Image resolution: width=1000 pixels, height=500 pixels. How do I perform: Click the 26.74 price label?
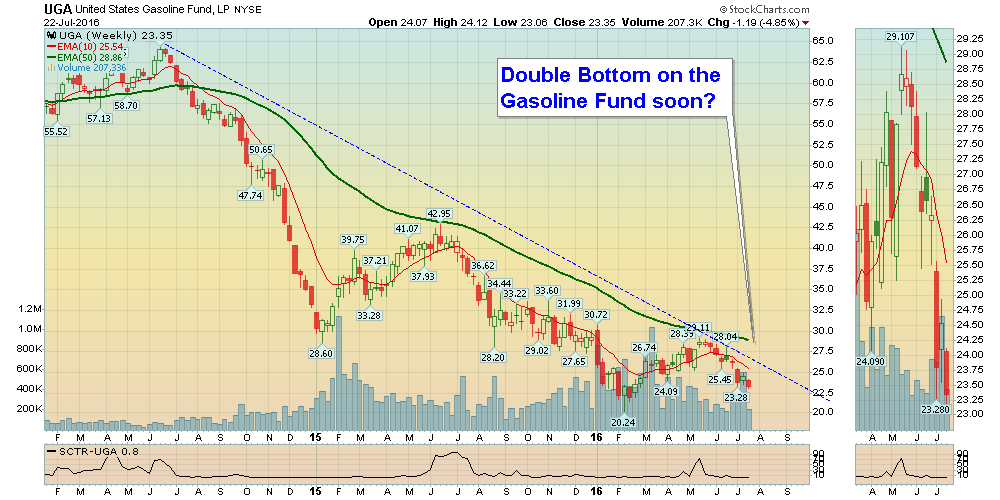643,348
